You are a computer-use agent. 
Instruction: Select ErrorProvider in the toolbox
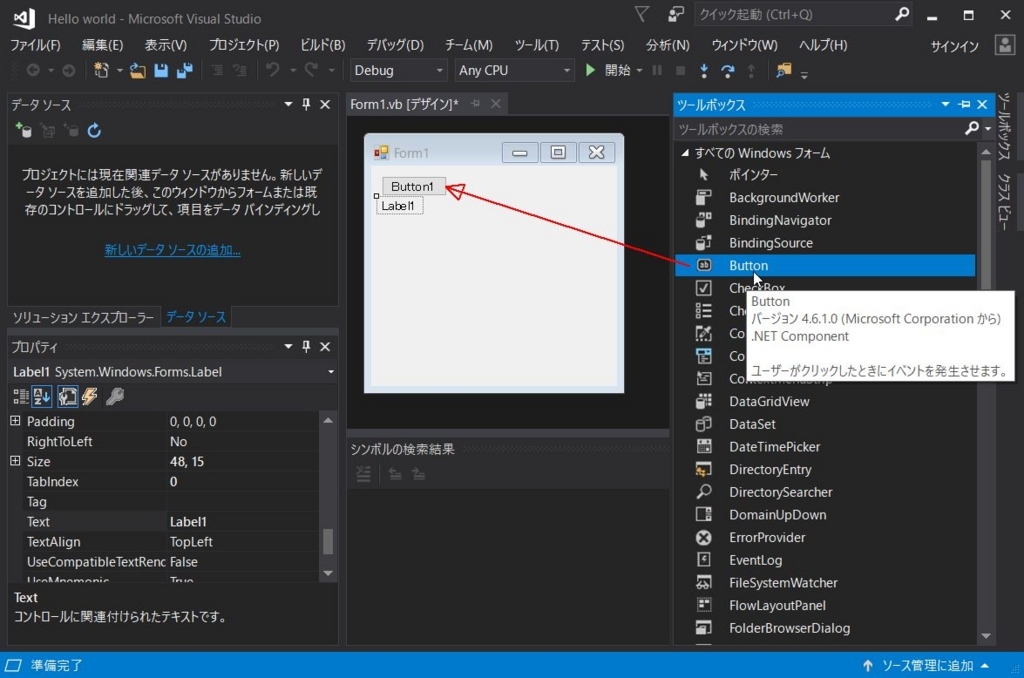click(x=825, y=538)
